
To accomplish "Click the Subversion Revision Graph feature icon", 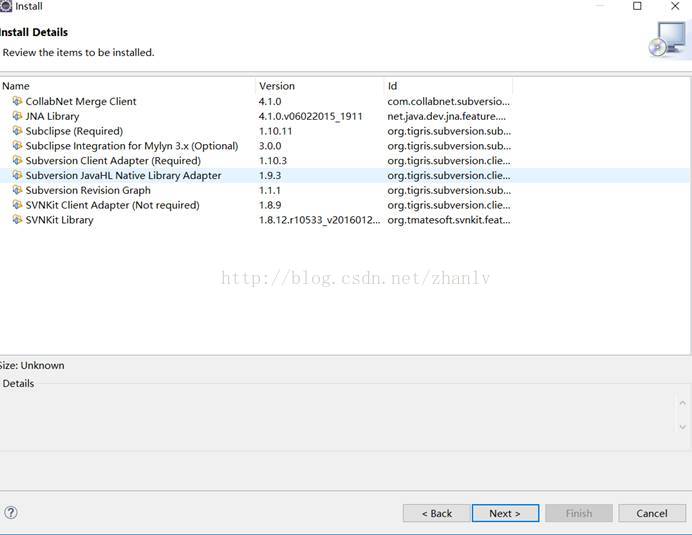I will (17, 190).
